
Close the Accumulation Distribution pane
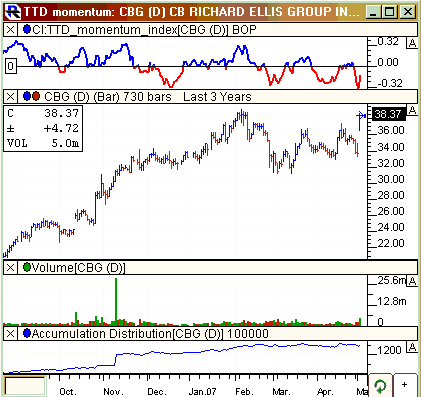pyautogui.click(x=10, y=334)
